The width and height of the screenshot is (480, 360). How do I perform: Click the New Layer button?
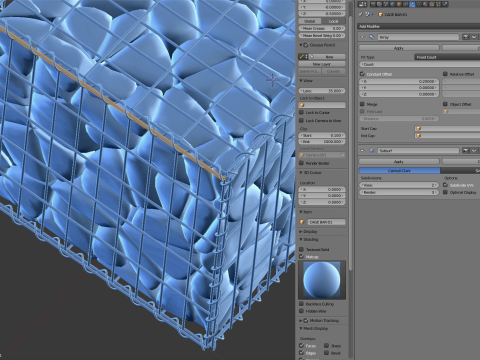[x=322, y=64]
